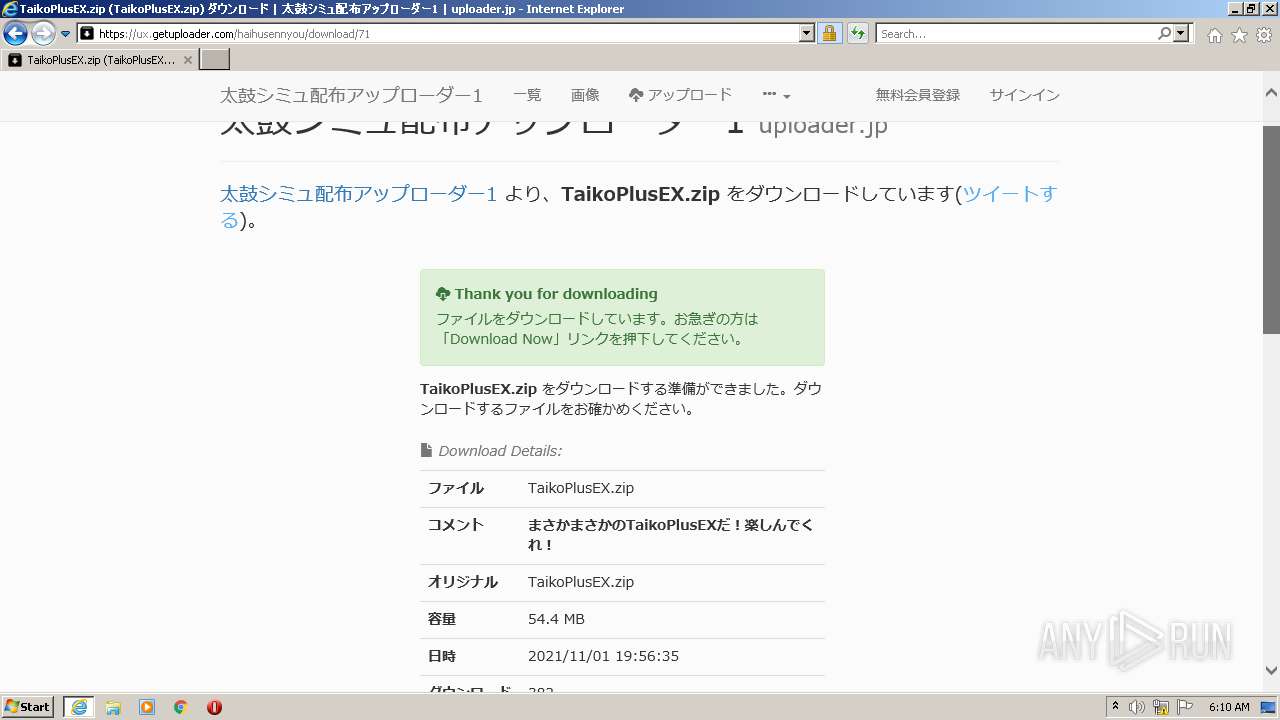1280x720 pixels.
Task: Click the browser Back arrow button
Action: [15, 33]
